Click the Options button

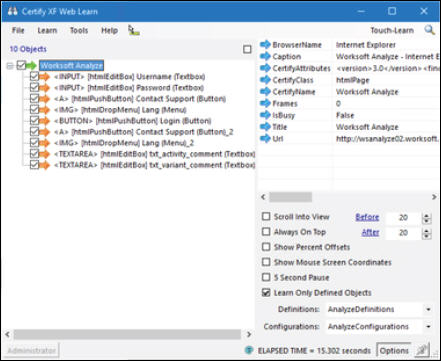(394, 350)
